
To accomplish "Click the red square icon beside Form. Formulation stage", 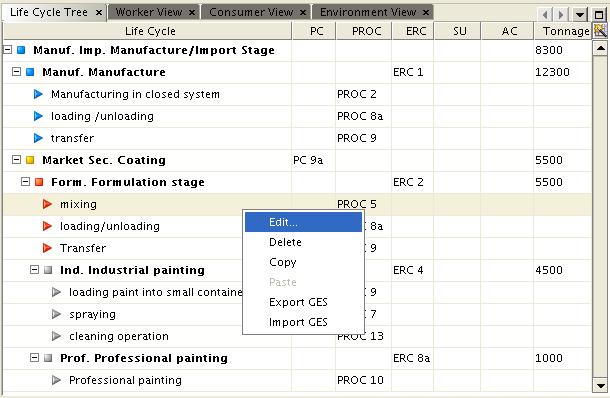I will point(39,182).
